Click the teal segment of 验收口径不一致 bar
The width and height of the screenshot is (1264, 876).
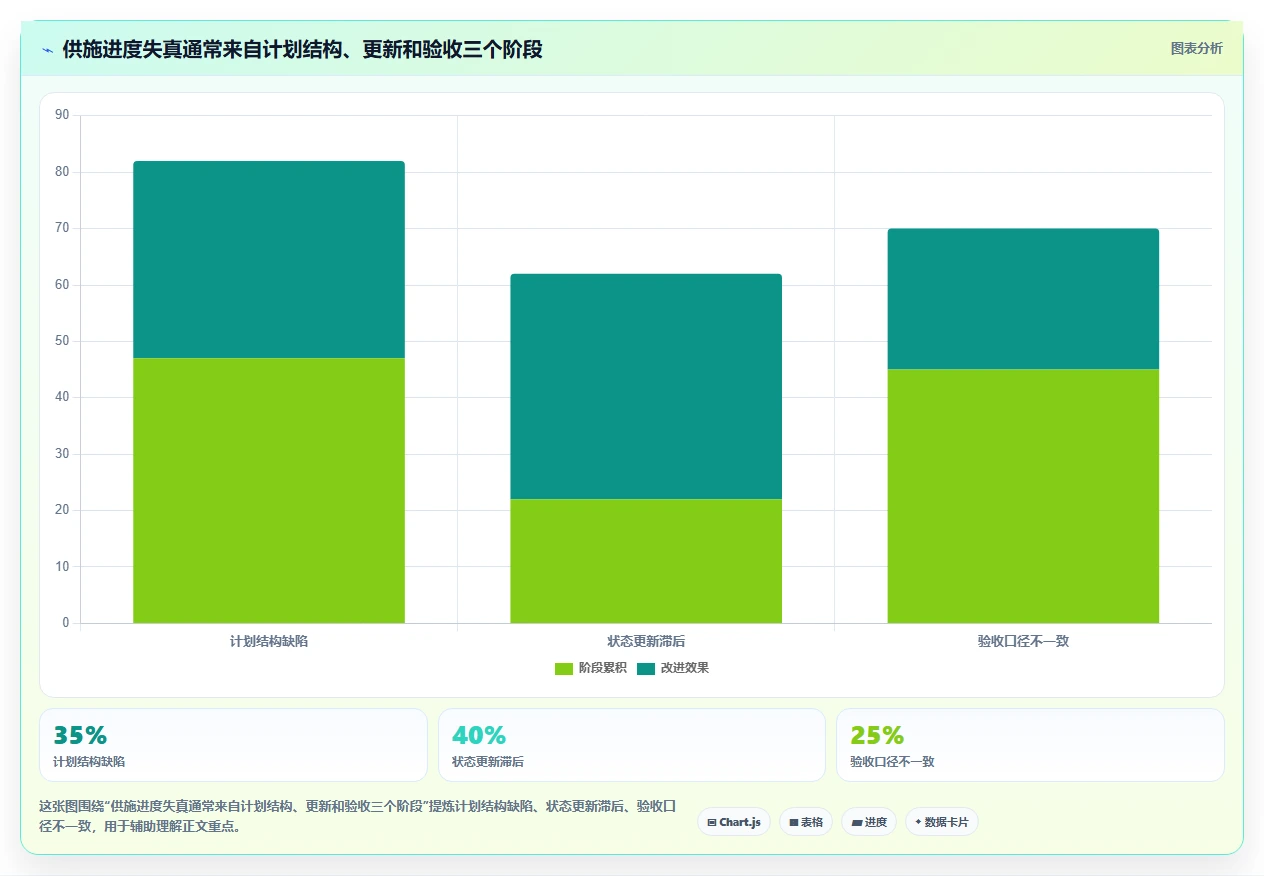click(1023, 299)
